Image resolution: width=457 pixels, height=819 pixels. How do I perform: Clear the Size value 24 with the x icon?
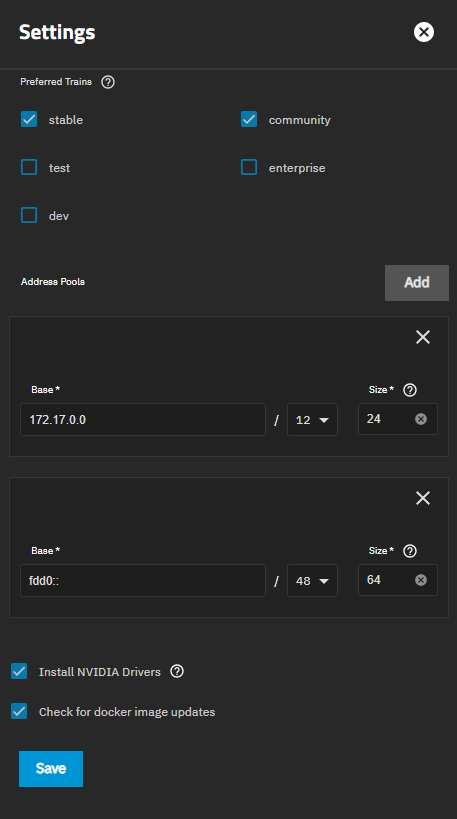coord(421,419)
